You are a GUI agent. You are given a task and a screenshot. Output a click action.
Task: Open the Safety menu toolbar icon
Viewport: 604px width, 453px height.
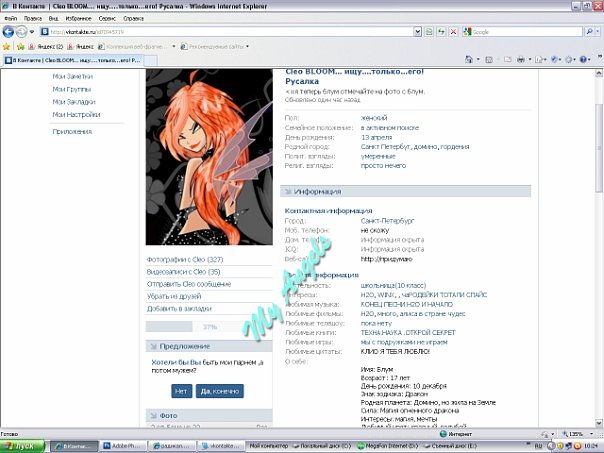point(555,60)
